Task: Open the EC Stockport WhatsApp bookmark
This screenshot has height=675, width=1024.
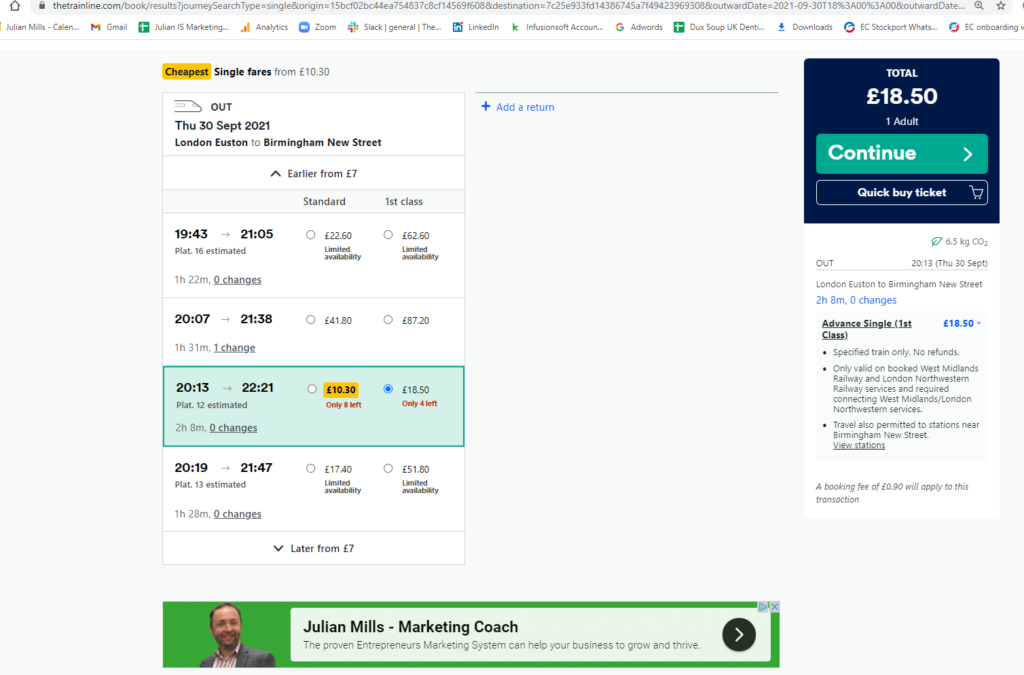Action: [x=890, y=27]
